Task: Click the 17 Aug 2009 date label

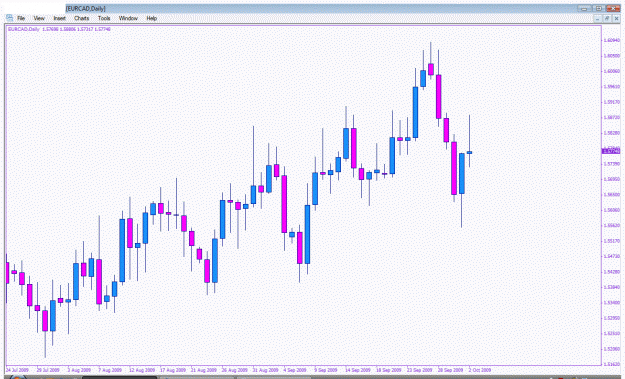Action: coord(173,370)
